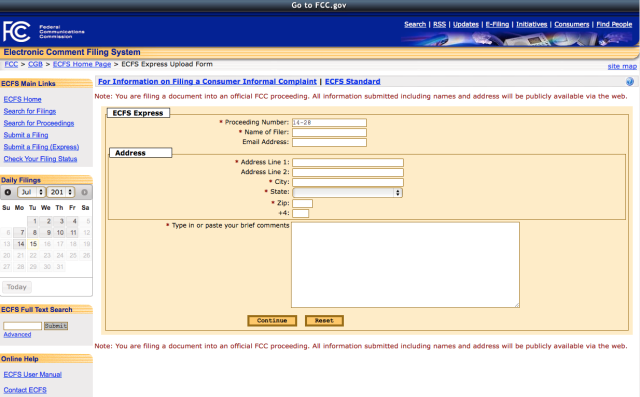Open the site map link
Screen dimensions: 640x397
(x=622, y=66)
